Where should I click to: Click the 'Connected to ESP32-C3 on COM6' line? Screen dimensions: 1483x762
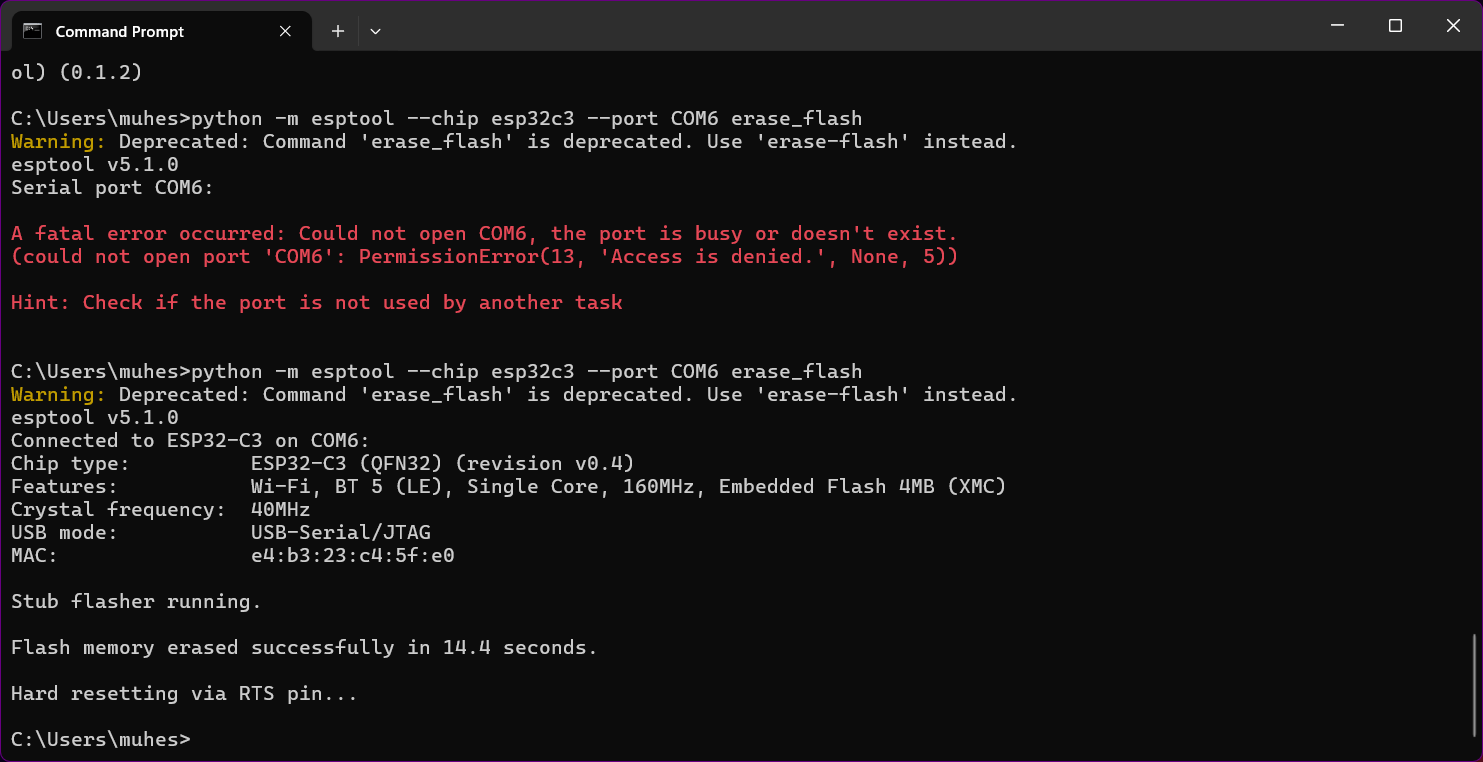coord(190,441)
